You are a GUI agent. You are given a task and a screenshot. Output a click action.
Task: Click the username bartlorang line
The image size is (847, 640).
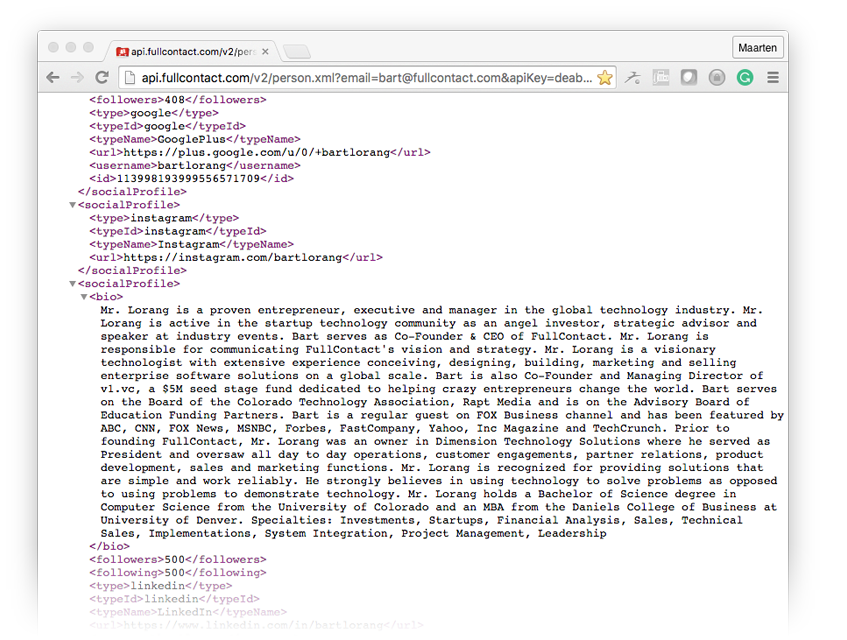point(195,166)
